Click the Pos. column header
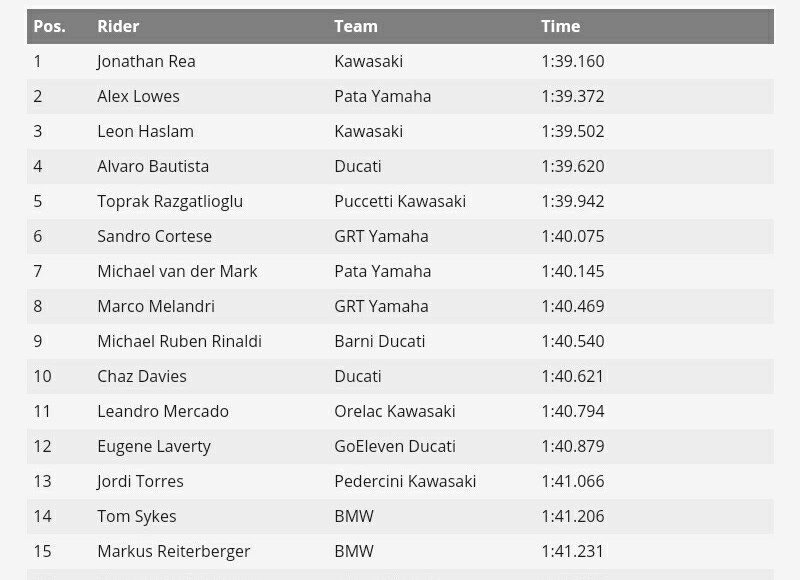The width and height of the screenshot is (800, 580). pyautogui.click(x=49, y=26)
